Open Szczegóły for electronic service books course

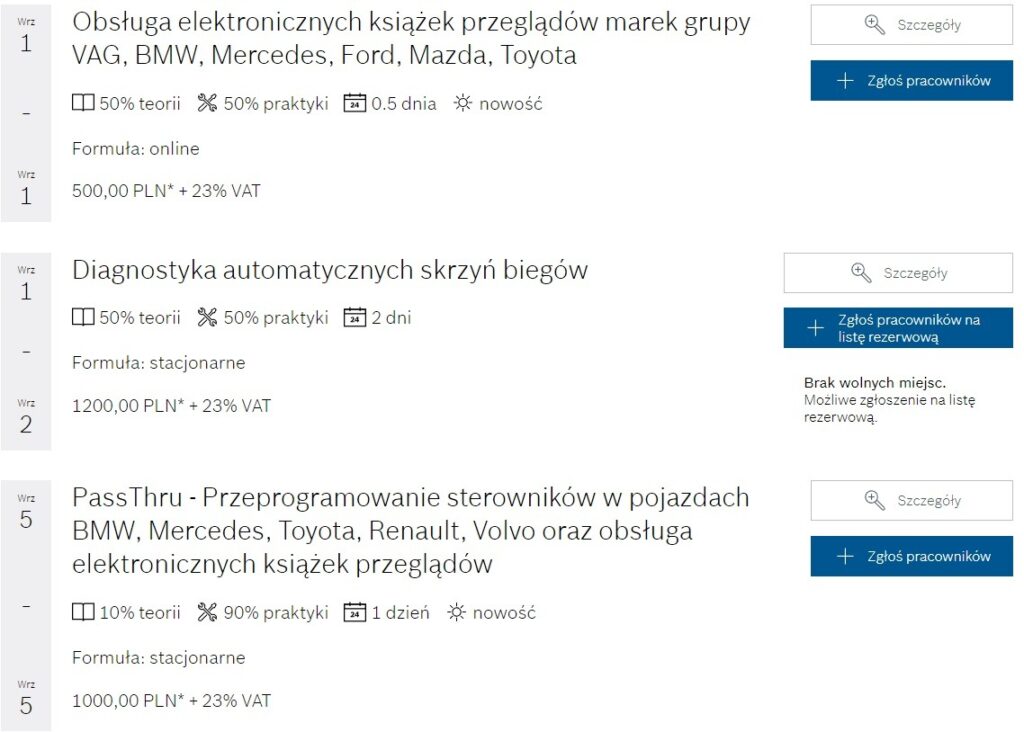tap(911, 25)
